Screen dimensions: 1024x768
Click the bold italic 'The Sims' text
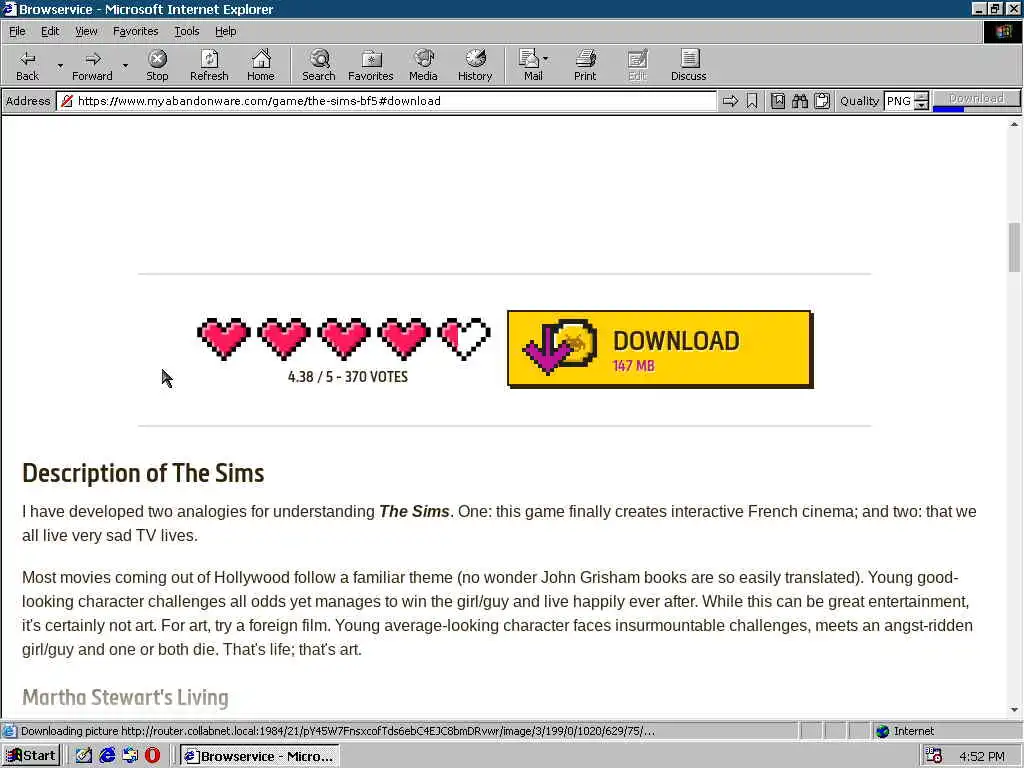click(414, 511)
